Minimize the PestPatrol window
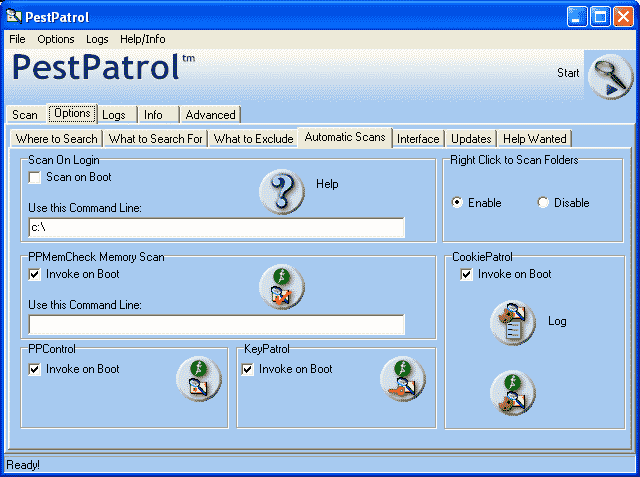Screen dimensions: 640x477 pyautogui.click(x=577, y=17)
